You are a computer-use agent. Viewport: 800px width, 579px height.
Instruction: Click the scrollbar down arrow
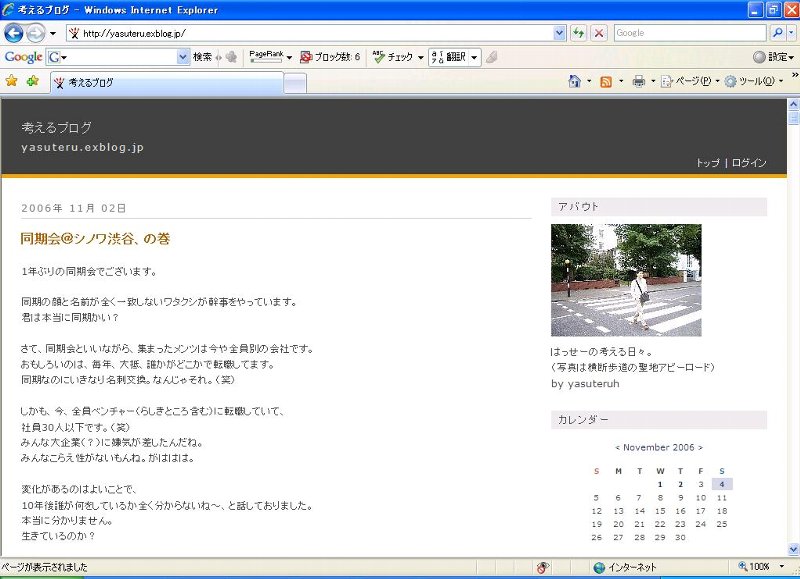[793, 549]
